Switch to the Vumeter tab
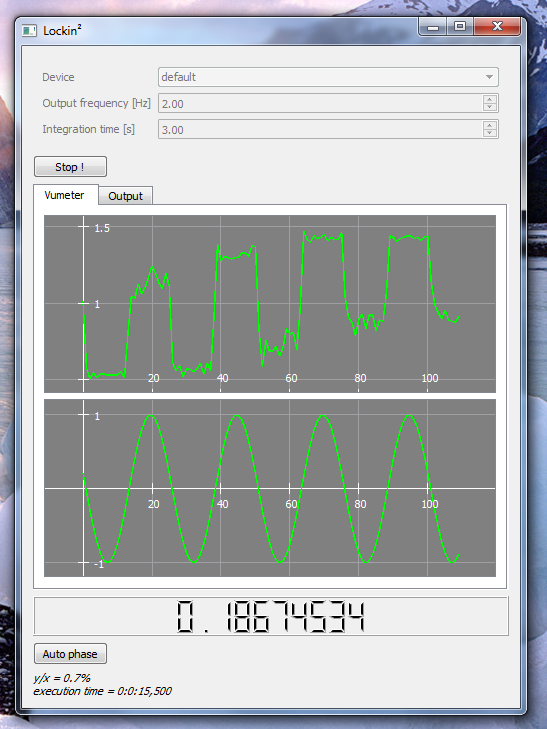The height and width of the screenshot is (729, 547). pyautogui.click(x=65, y=195)
